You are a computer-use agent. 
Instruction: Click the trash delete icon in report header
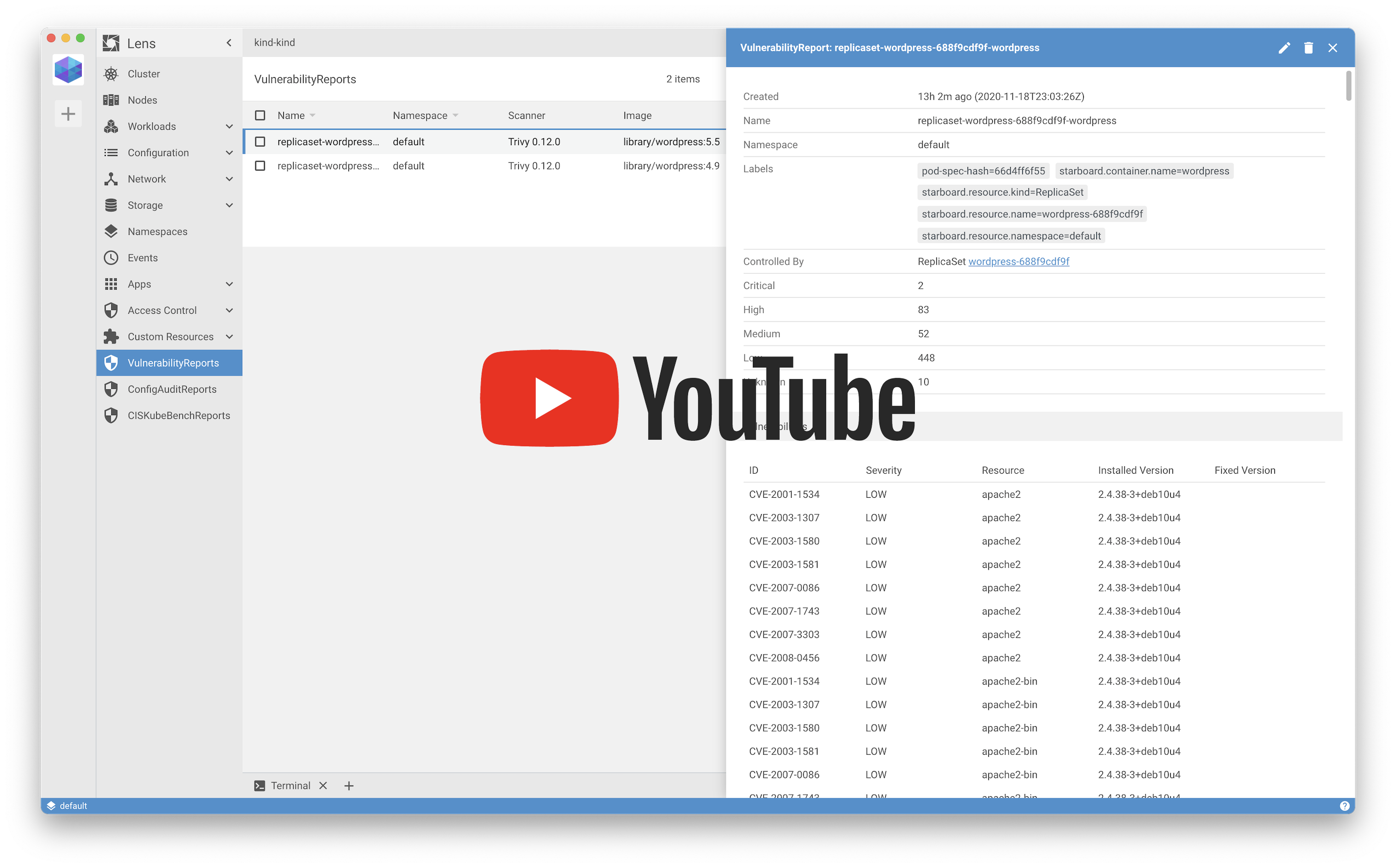click(1308, 48)
